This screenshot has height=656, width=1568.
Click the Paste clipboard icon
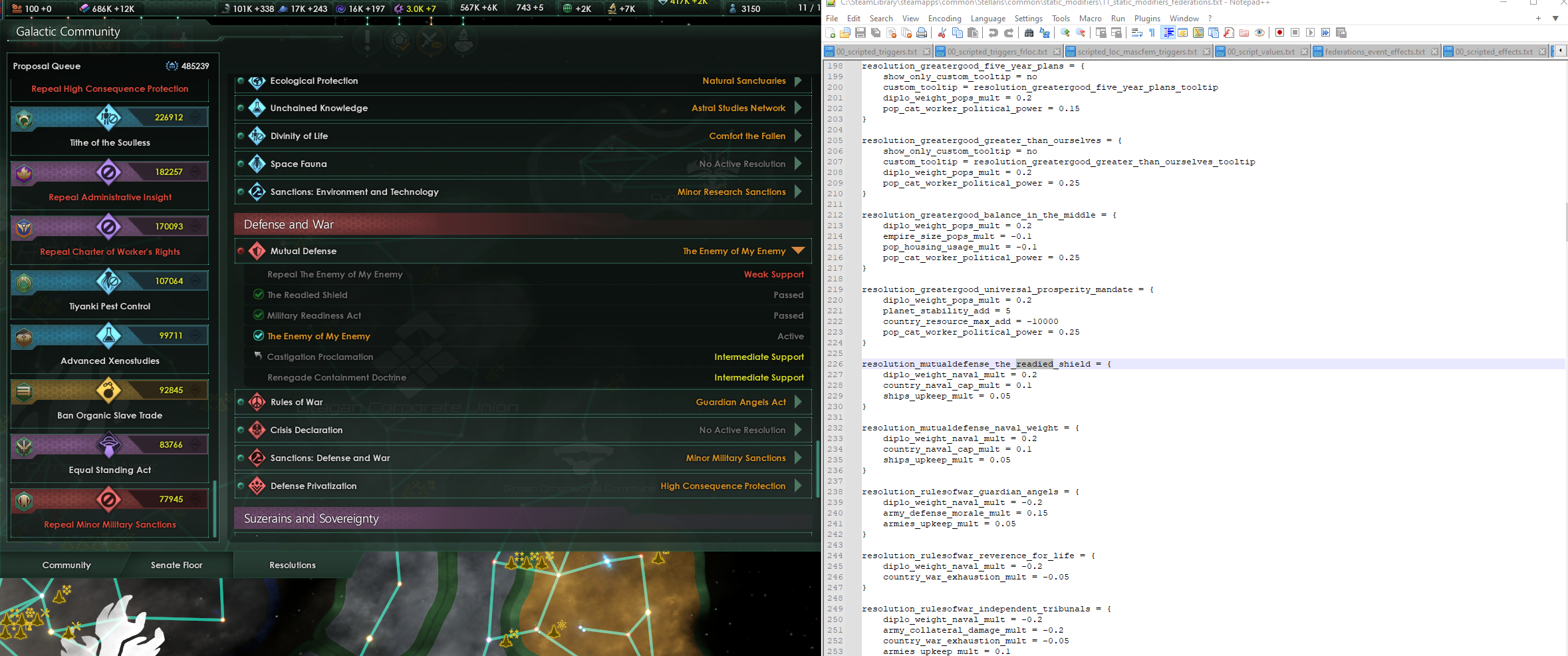point(973,33)
